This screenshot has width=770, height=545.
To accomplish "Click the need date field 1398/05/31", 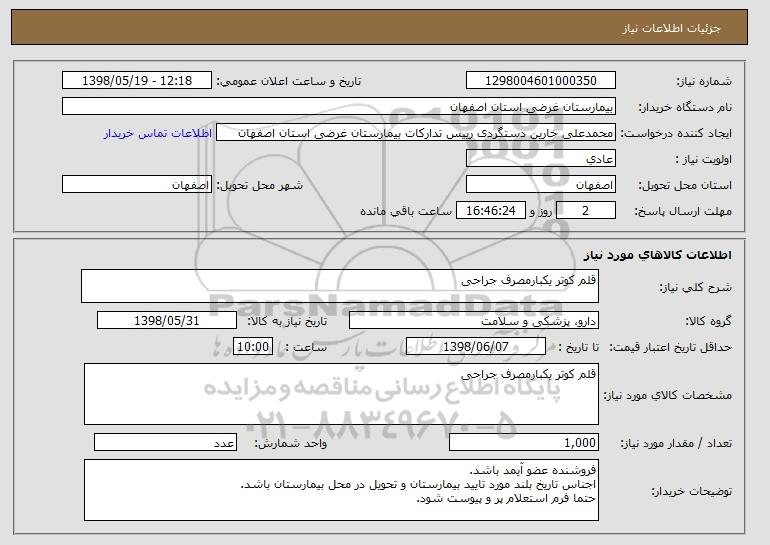I will (167, 321).
